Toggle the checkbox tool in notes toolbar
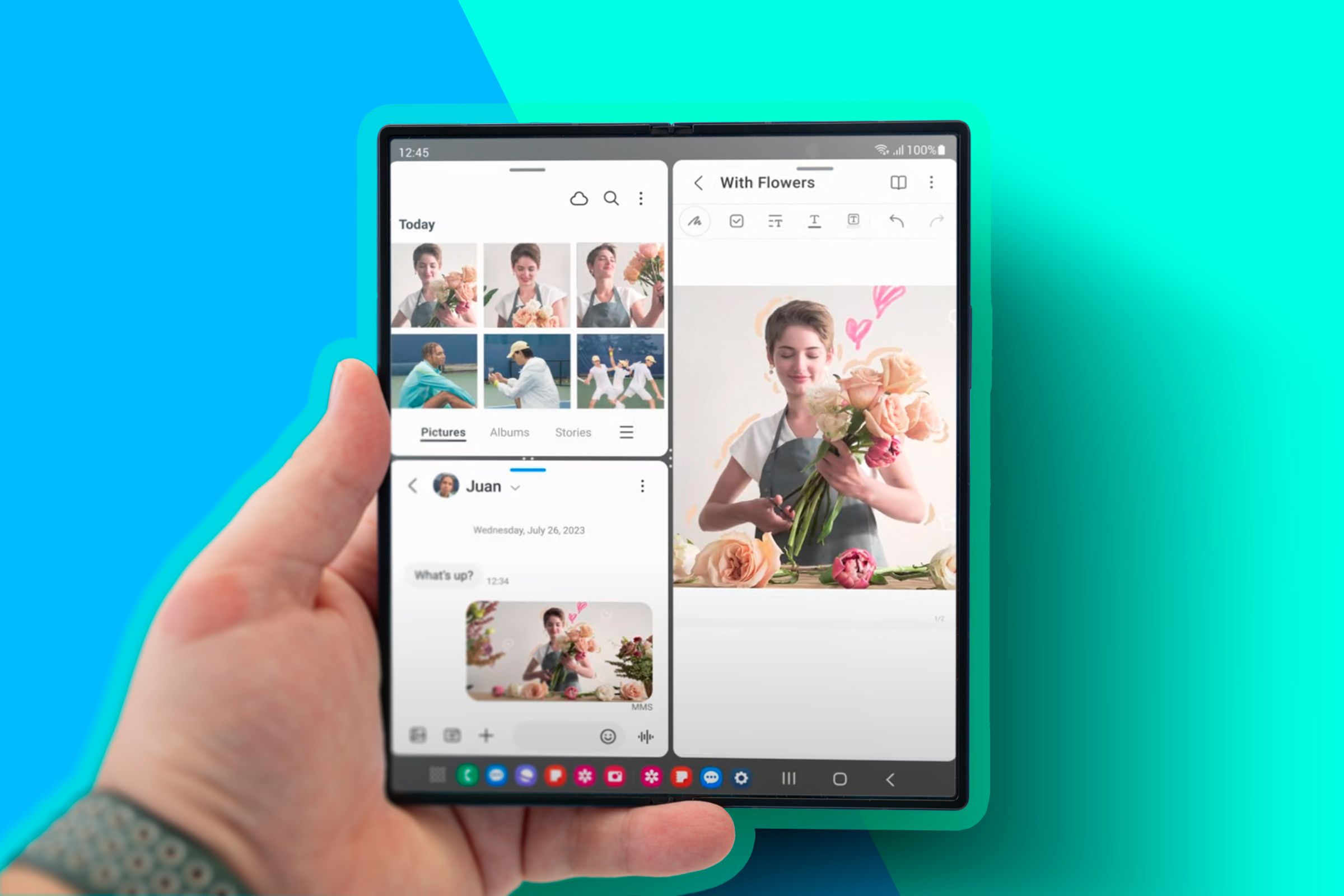The image size is (1344, 896). (x=735, y=221)
